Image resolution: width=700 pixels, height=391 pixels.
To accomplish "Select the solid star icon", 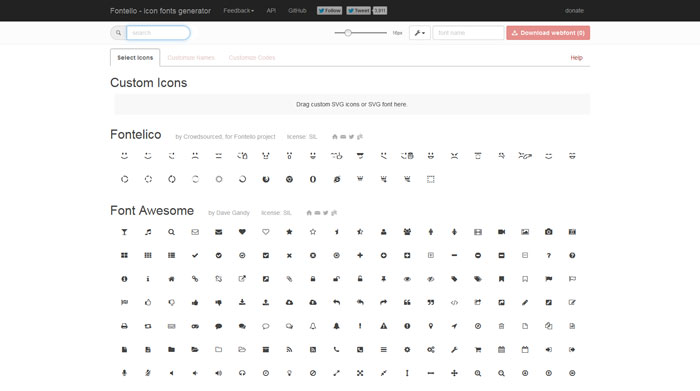I will point(289,232).
